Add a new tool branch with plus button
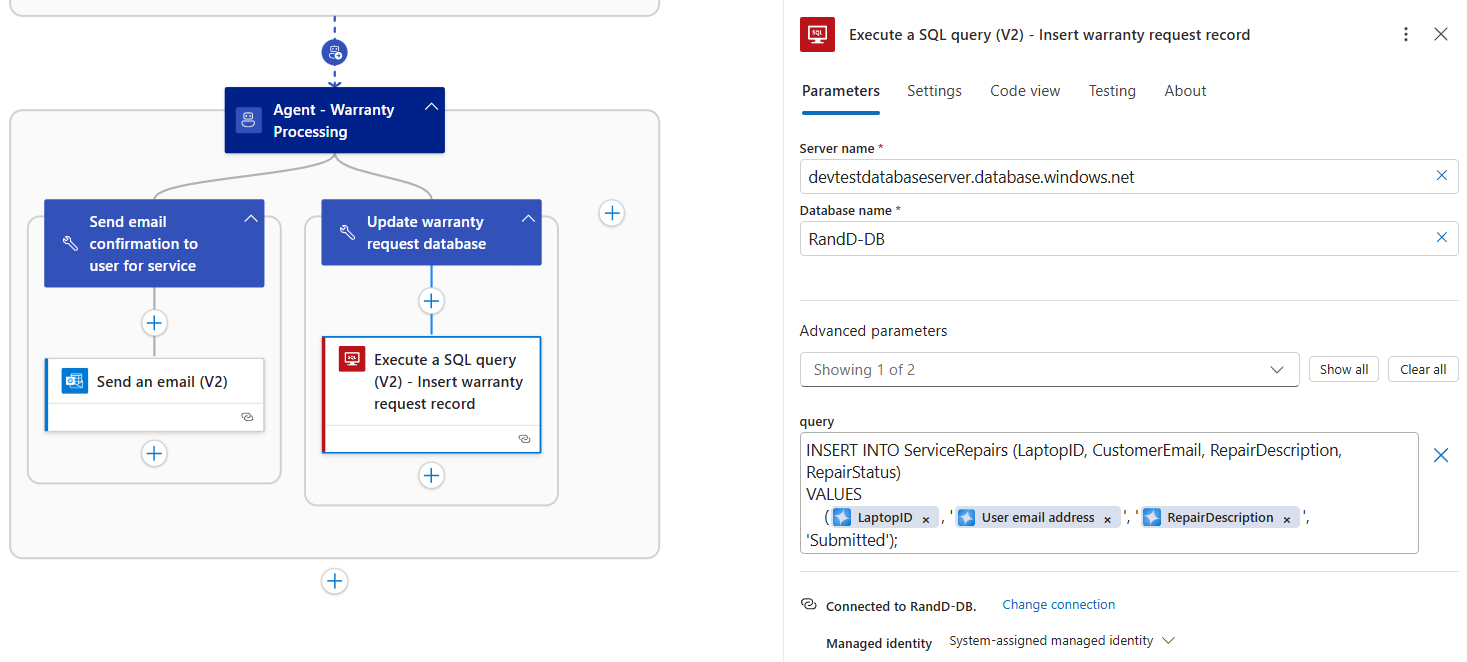The height and width of the screenshot is (662, 1467). 612,213
